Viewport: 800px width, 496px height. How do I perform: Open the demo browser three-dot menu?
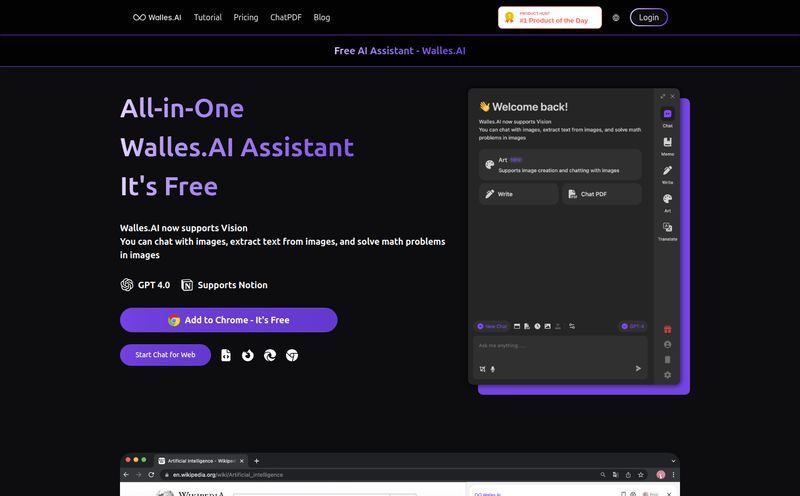[x=673, y=475]
